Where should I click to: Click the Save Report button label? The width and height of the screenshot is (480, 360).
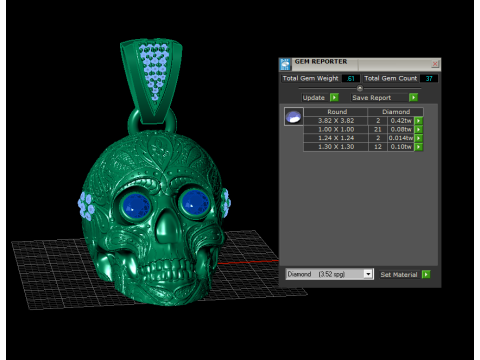click(x=372, y=98)
